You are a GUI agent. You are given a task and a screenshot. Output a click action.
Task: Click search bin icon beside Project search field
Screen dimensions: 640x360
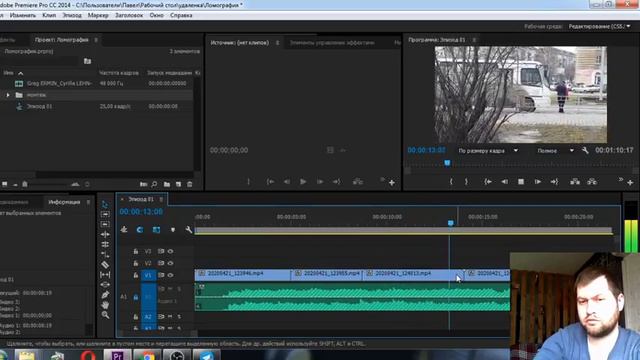[x=87, y=61]
